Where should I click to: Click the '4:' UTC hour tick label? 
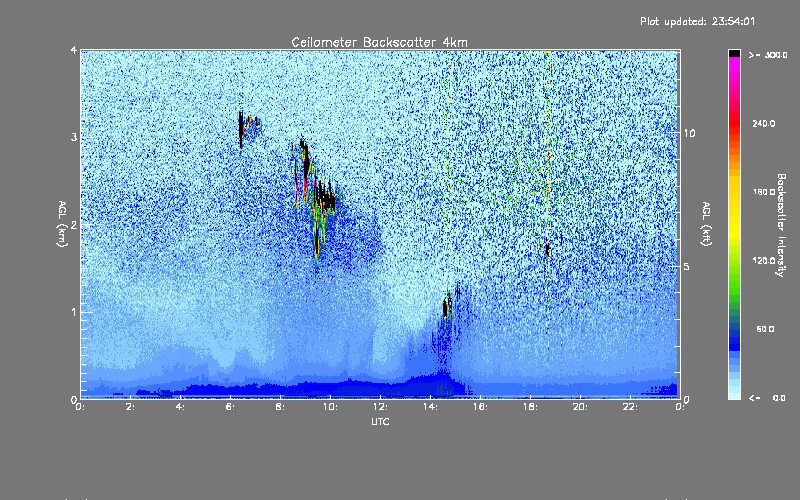click(x=181, y=407)
